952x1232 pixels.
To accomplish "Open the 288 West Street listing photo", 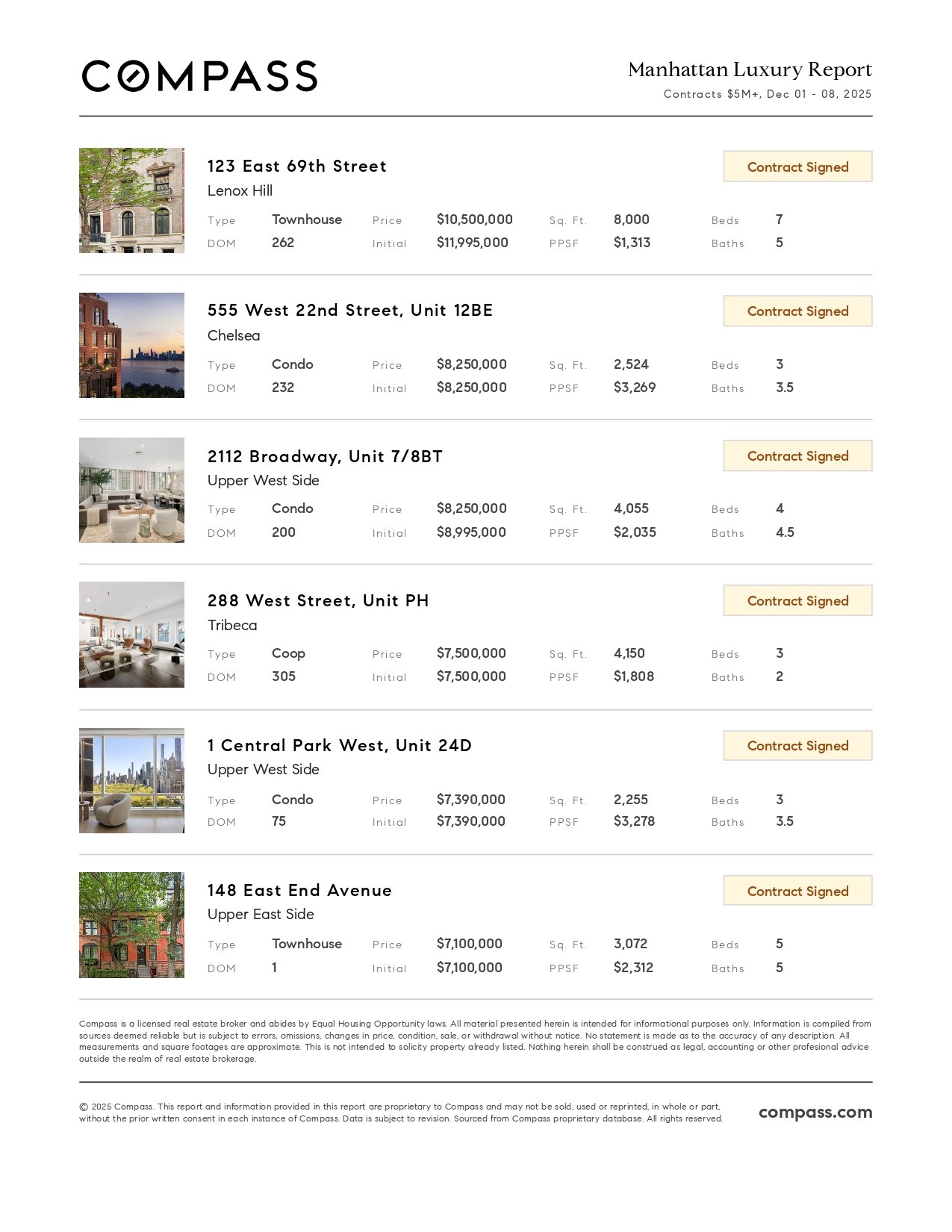I will [x=131, y=635].
